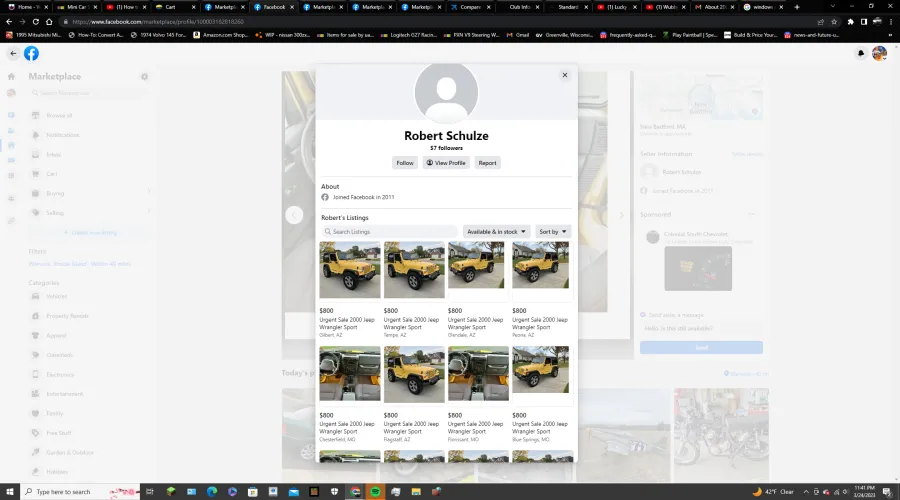Open the Available & in stock dropdown
This screenshot has width=900, height=500.
tap(496, 232)
